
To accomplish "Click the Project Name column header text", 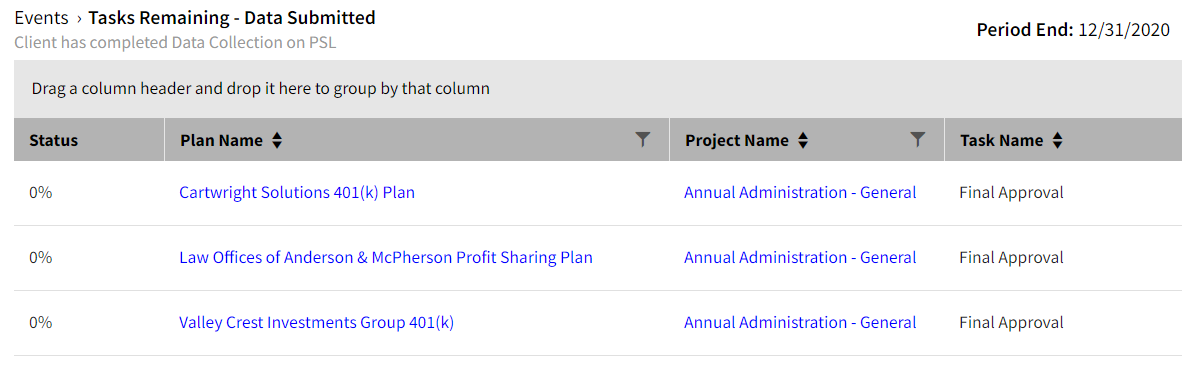I will coord(737,140).
